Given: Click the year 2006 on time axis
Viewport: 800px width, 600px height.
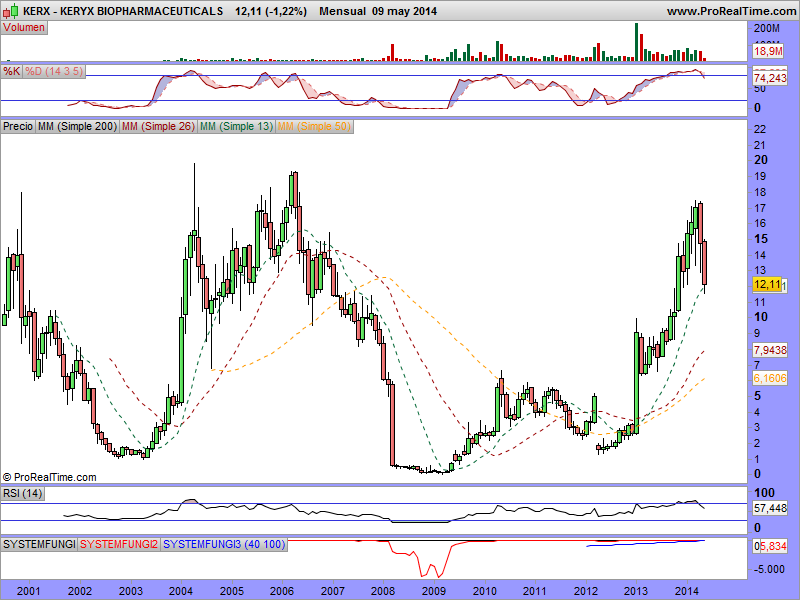Looking at the screenshot, I should coord(282,591).
